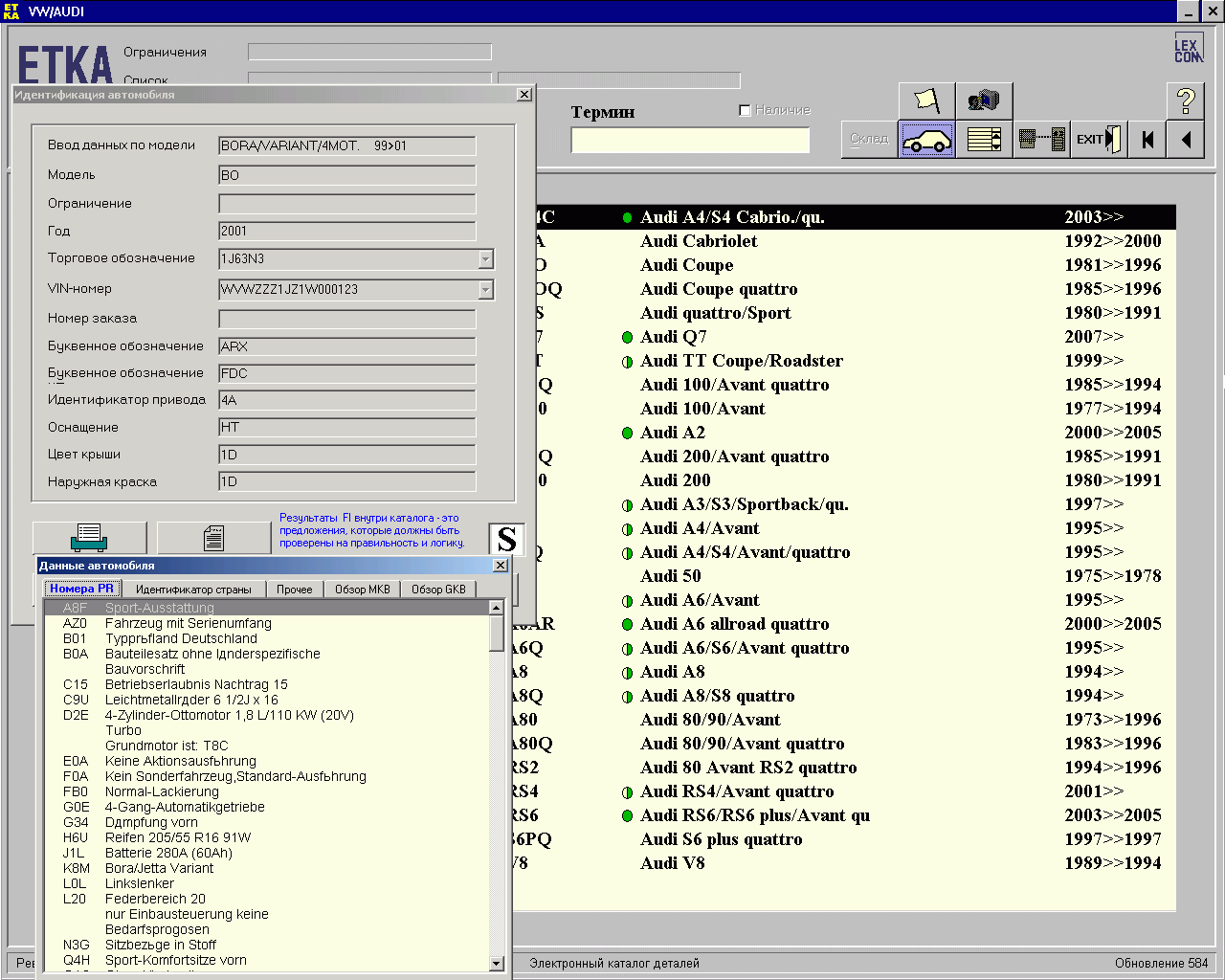
Task: Go back with the left arrow icon
Action: (1186, 140)
